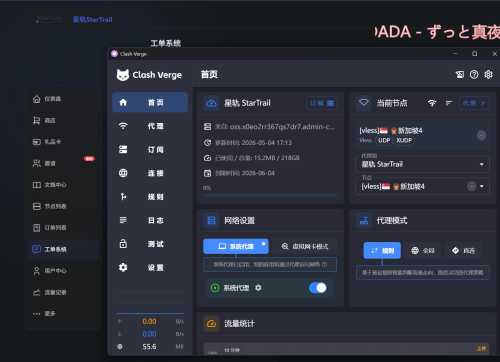This screenshot has width=500, height=362.
Task: Select the 虚拟网卡模式 tab in 网络设置
Action: point(305,246)
